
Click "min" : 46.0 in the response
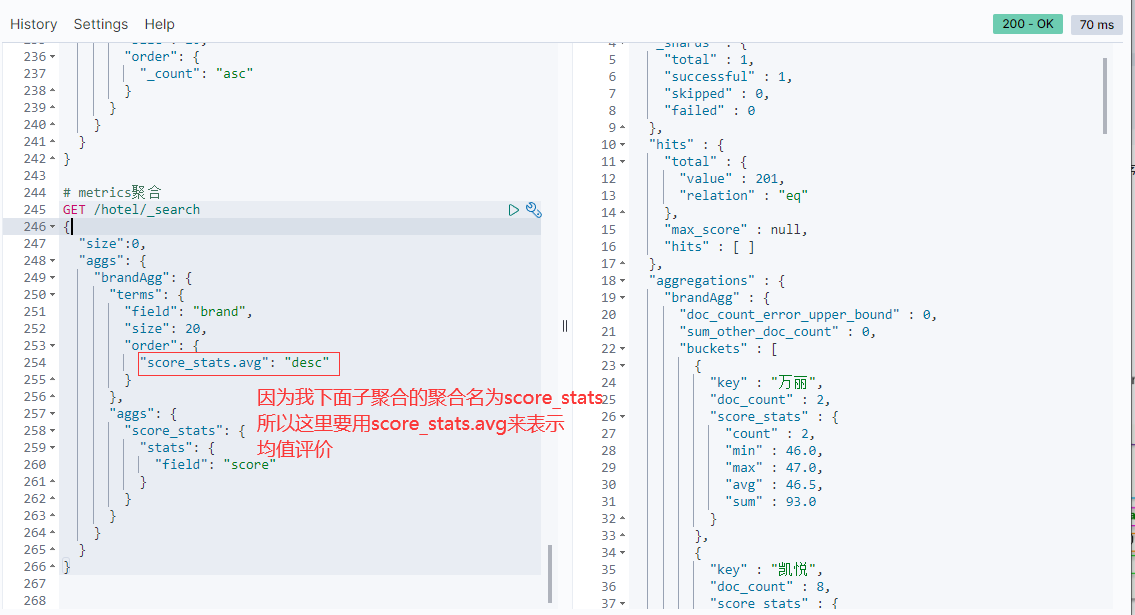tap(774, 451)
